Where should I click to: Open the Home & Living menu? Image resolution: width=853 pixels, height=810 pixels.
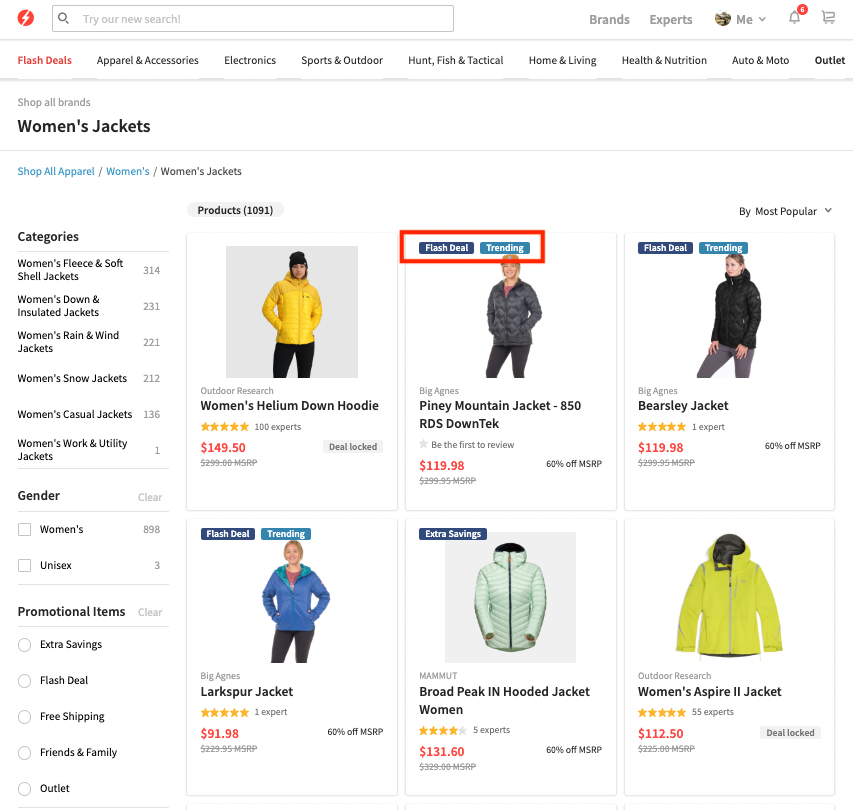(x=563, y=60)
